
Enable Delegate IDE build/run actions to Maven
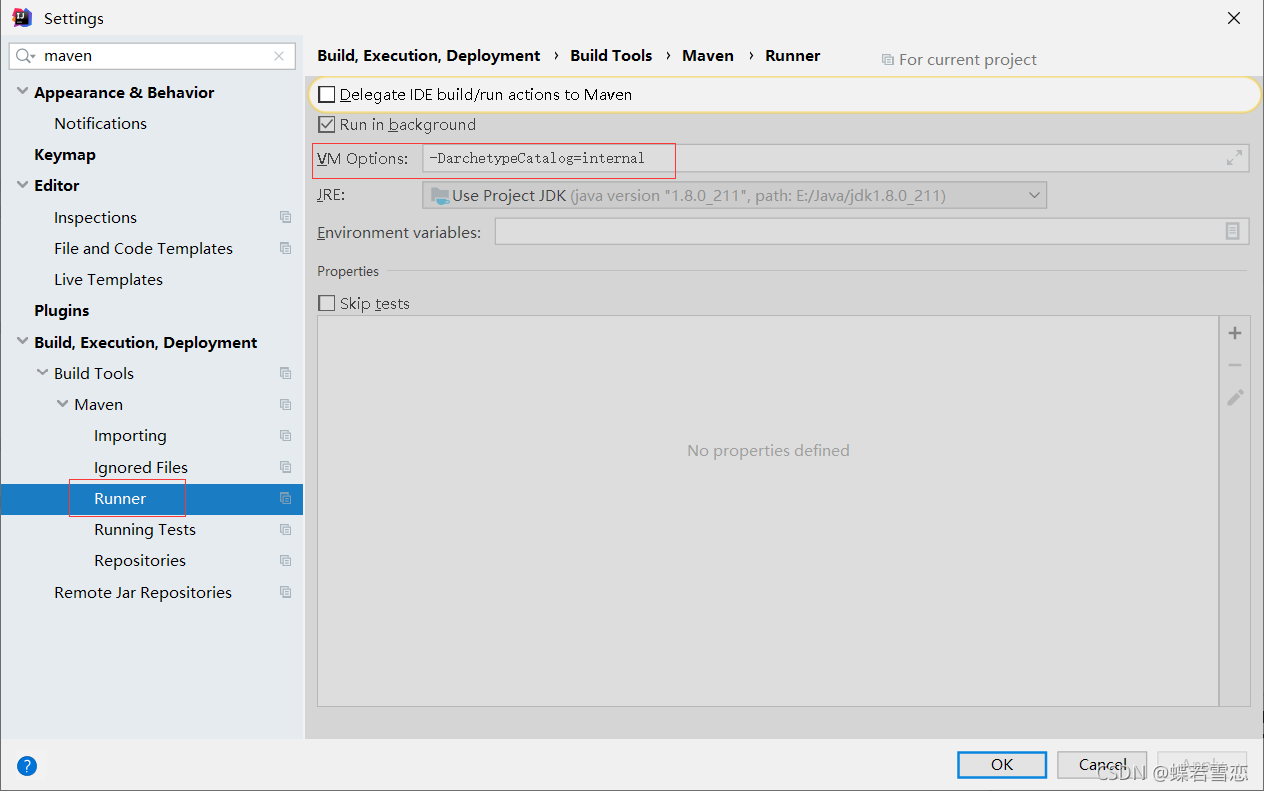coord(327,94)
